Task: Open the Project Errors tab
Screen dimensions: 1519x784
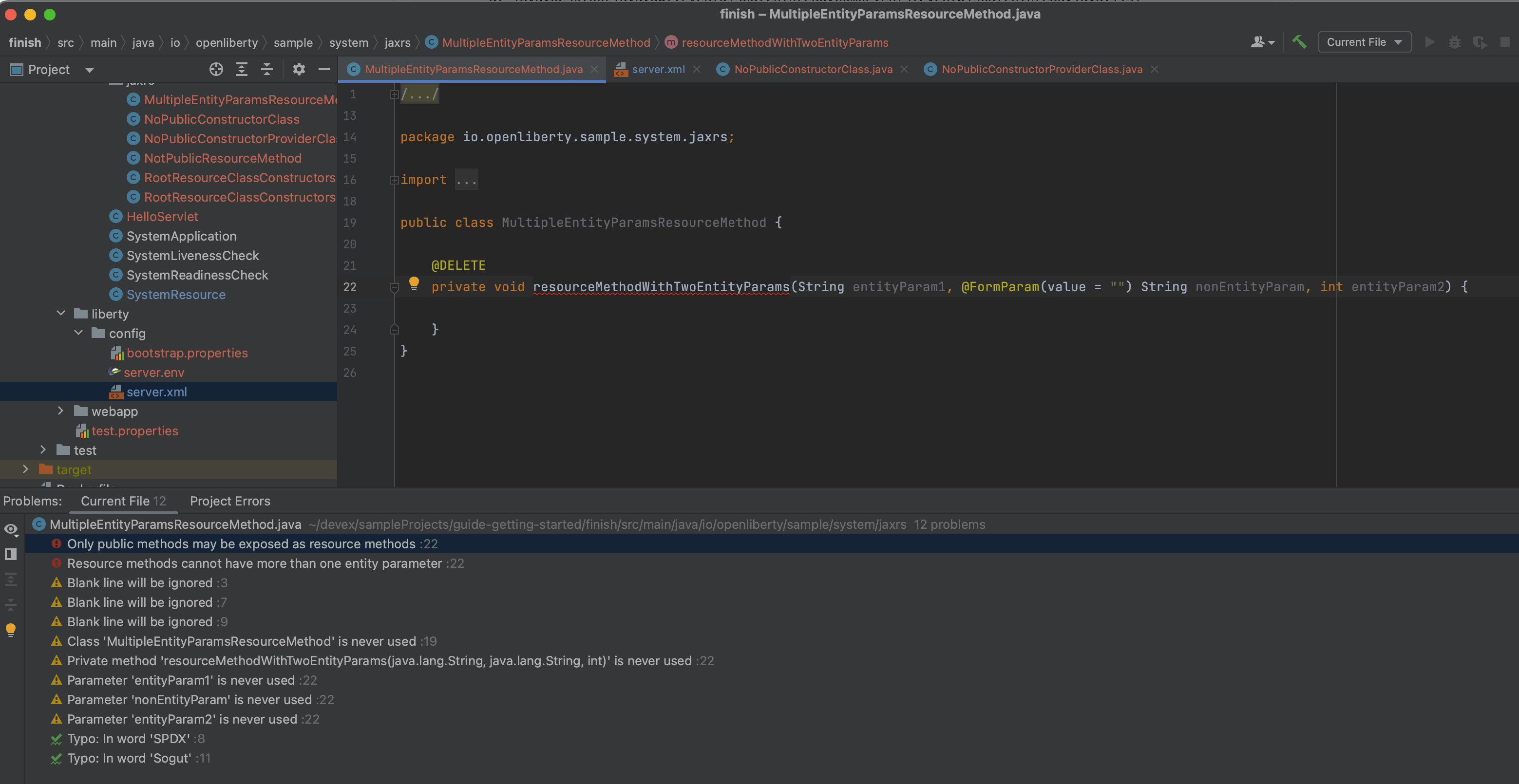Action: (x=229, y=501)
